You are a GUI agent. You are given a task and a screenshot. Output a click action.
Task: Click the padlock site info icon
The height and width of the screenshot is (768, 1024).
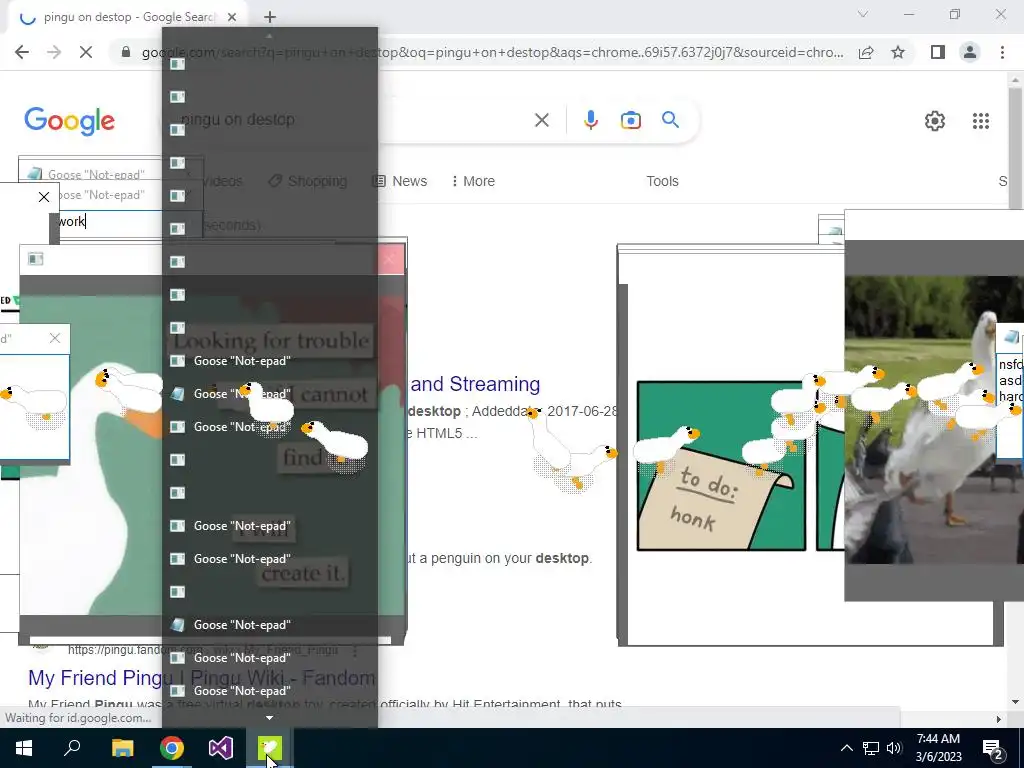126,52
